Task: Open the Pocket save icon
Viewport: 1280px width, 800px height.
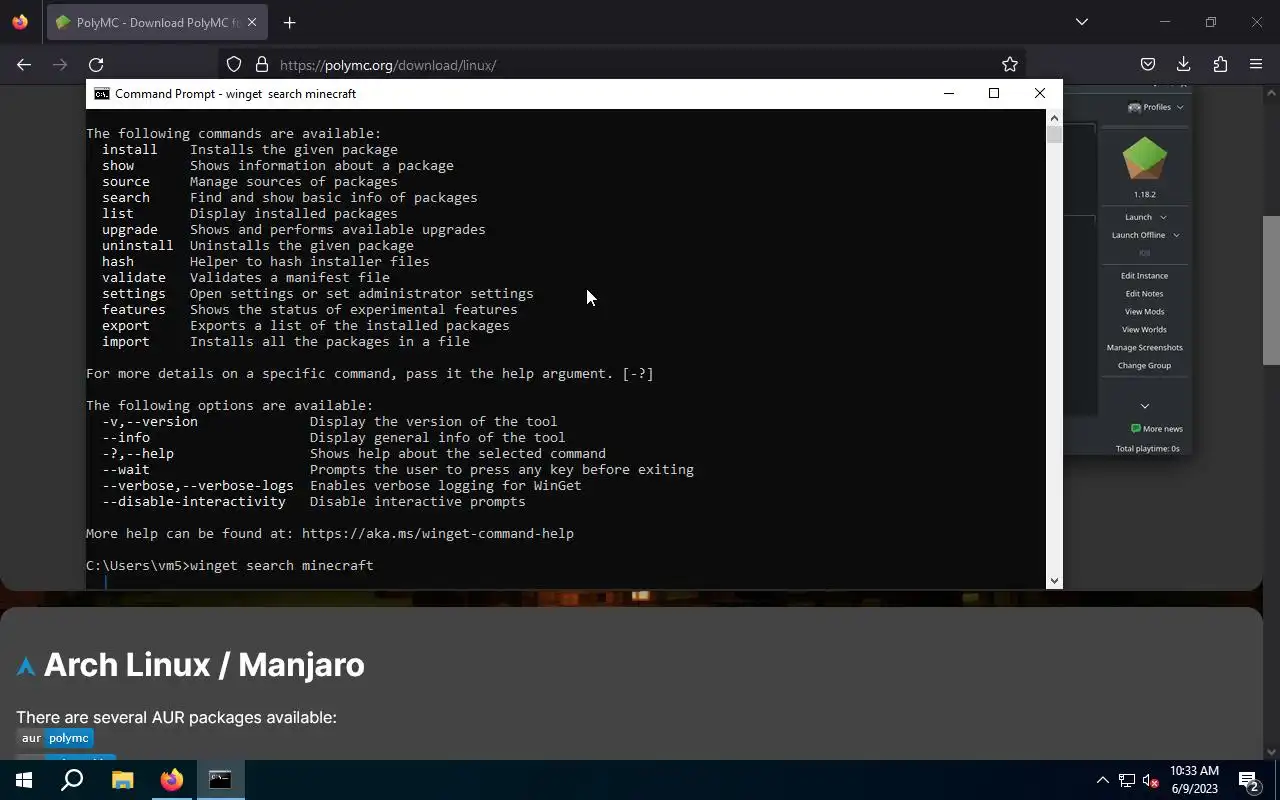Action: pyautogui.click(x=1148, y=65)
